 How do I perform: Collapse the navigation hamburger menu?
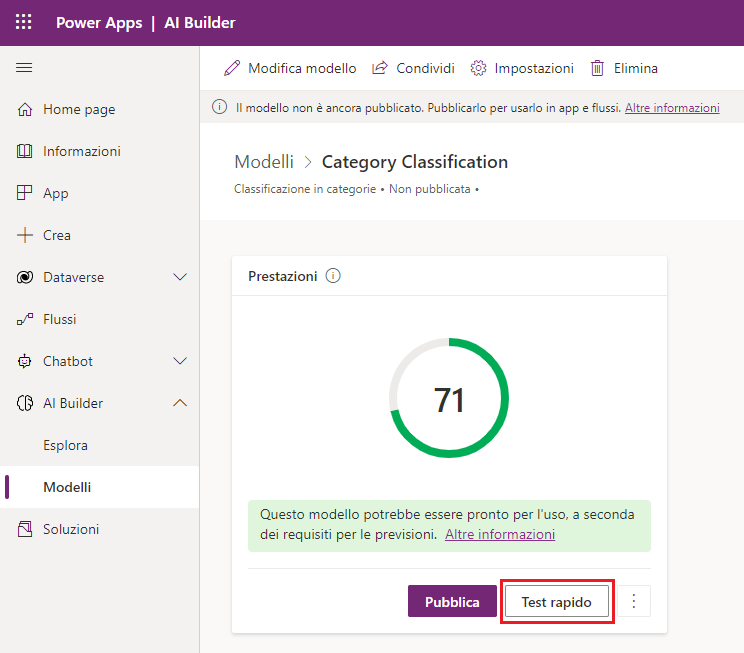[25, 68]
